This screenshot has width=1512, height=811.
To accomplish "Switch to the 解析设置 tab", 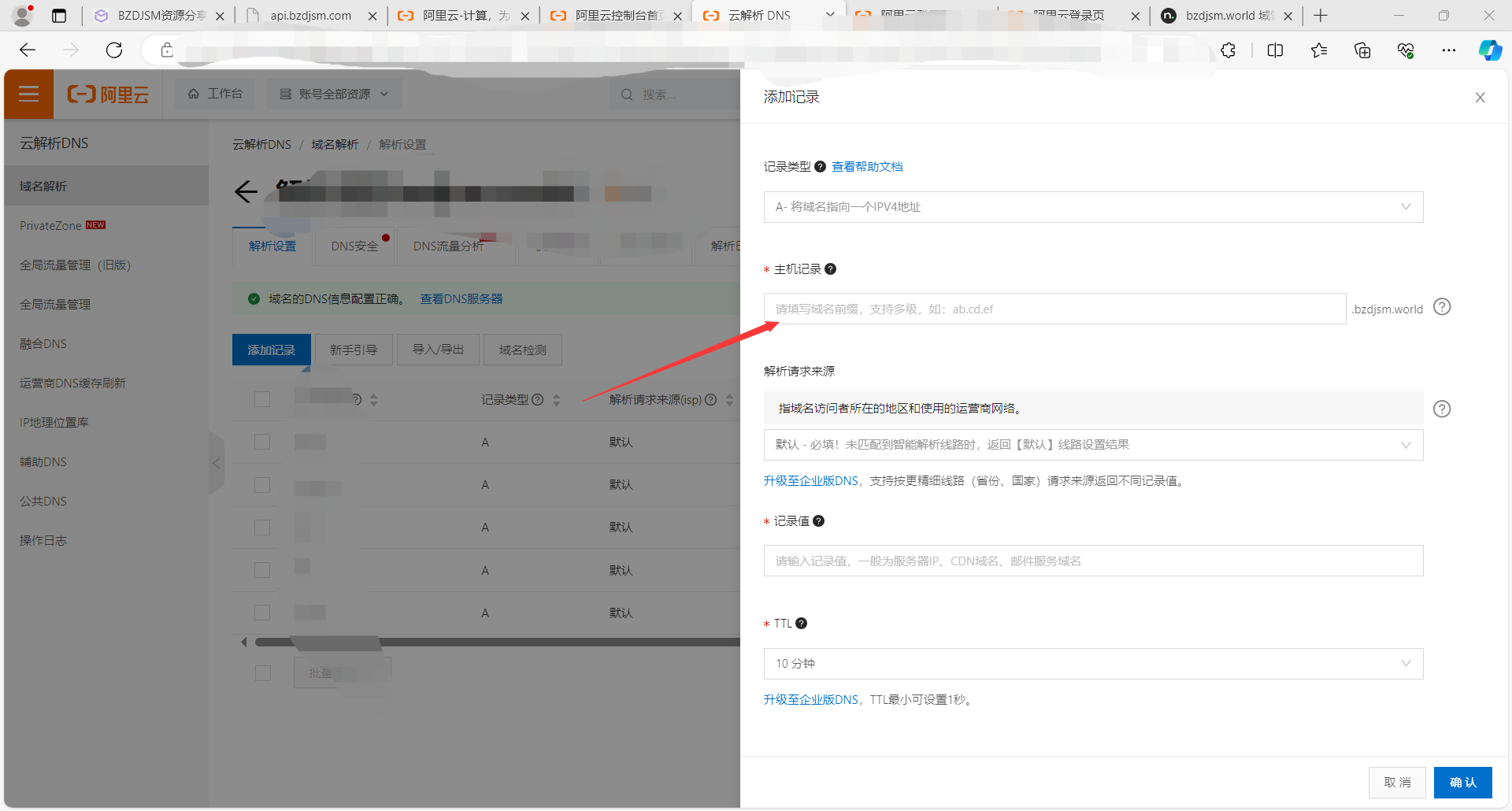I will click(x=272, y=246).
